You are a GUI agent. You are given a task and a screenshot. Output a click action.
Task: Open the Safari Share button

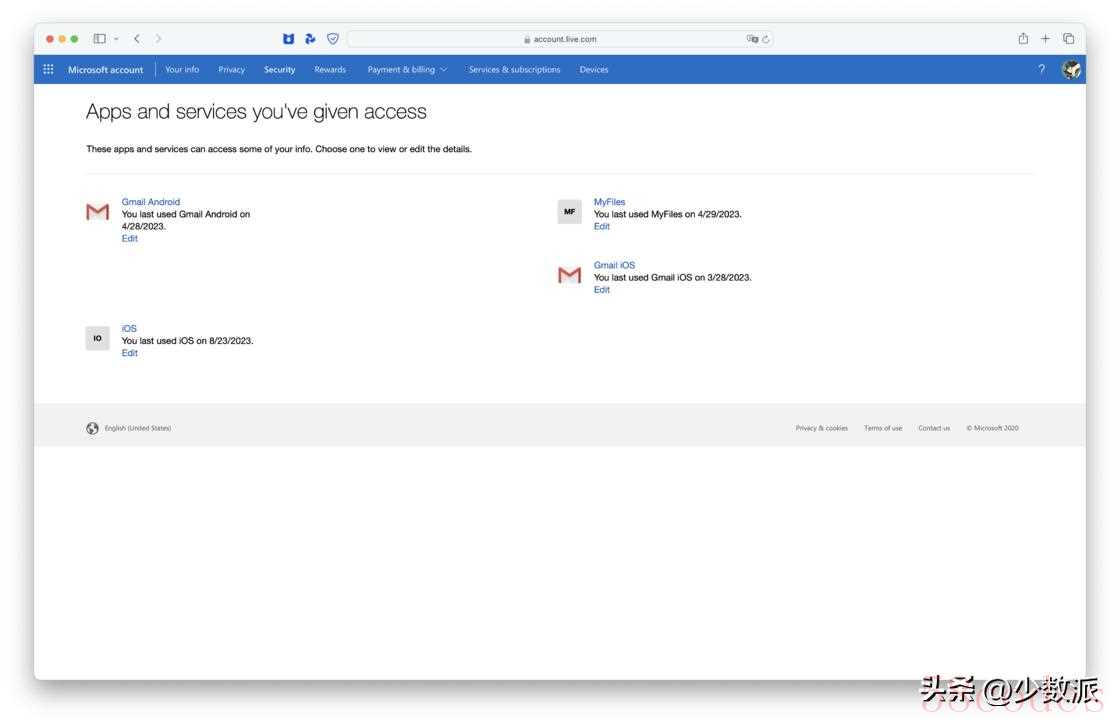click(x=1023, y=39)
